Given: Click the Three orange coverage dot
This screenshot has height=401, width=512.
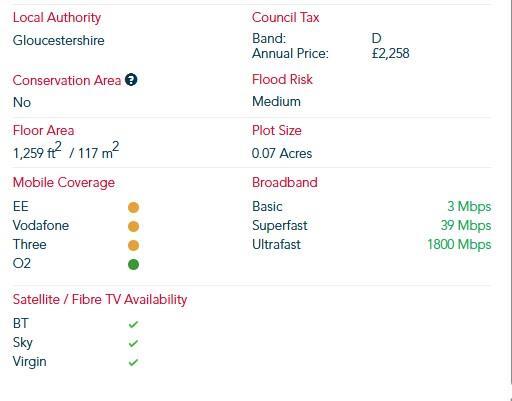Looking at the screenshot, I should click(x=133, y=245).
